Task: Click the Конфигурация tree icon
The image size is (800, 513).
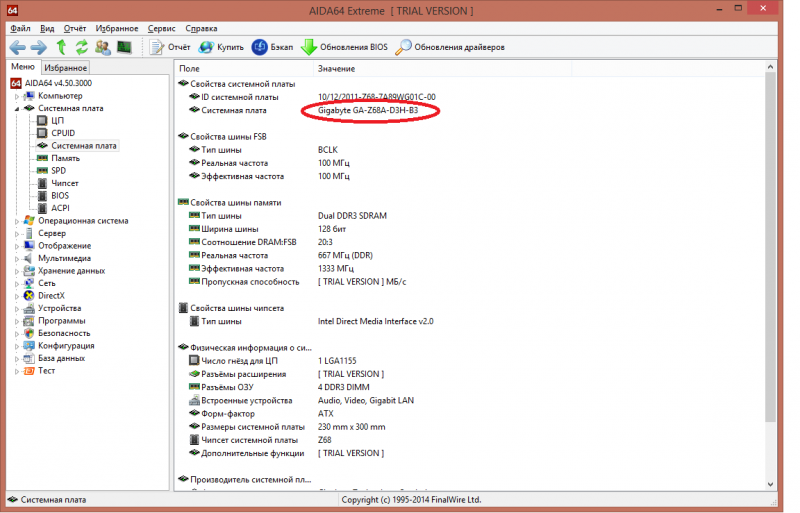Action: [x=29, y=346]
